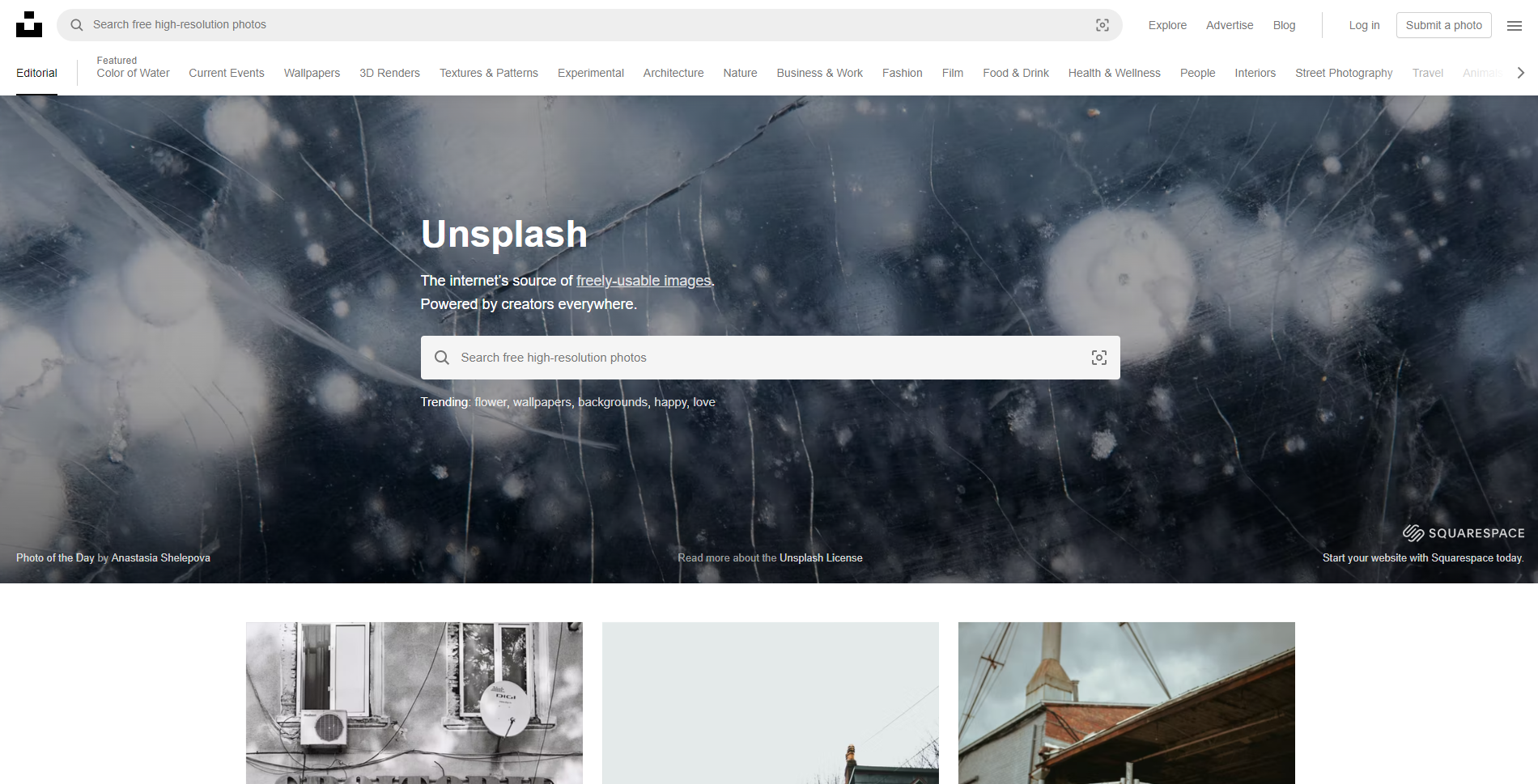Click the hero search magnifier icon

(x=442, y=358)
